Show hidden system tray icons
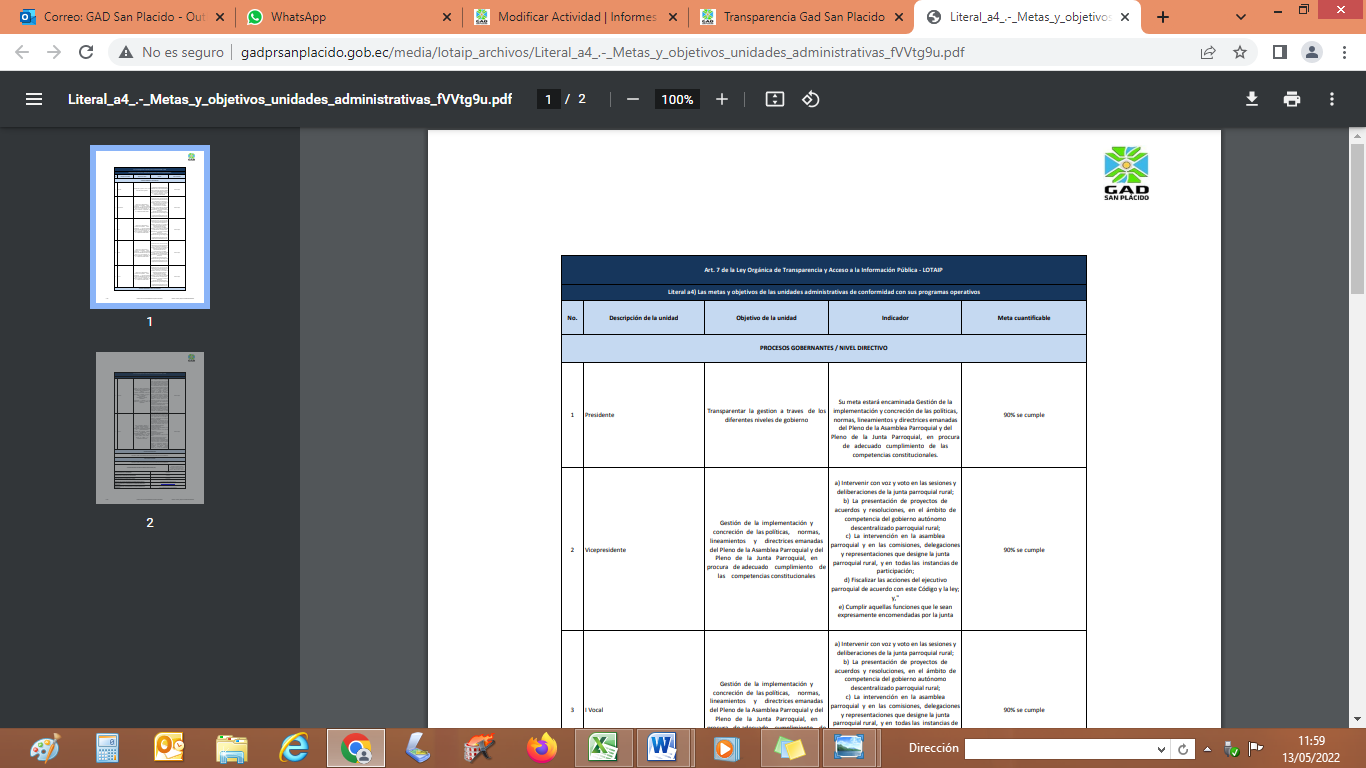This screenshot has height=768, width=1366. point(1208,749)
